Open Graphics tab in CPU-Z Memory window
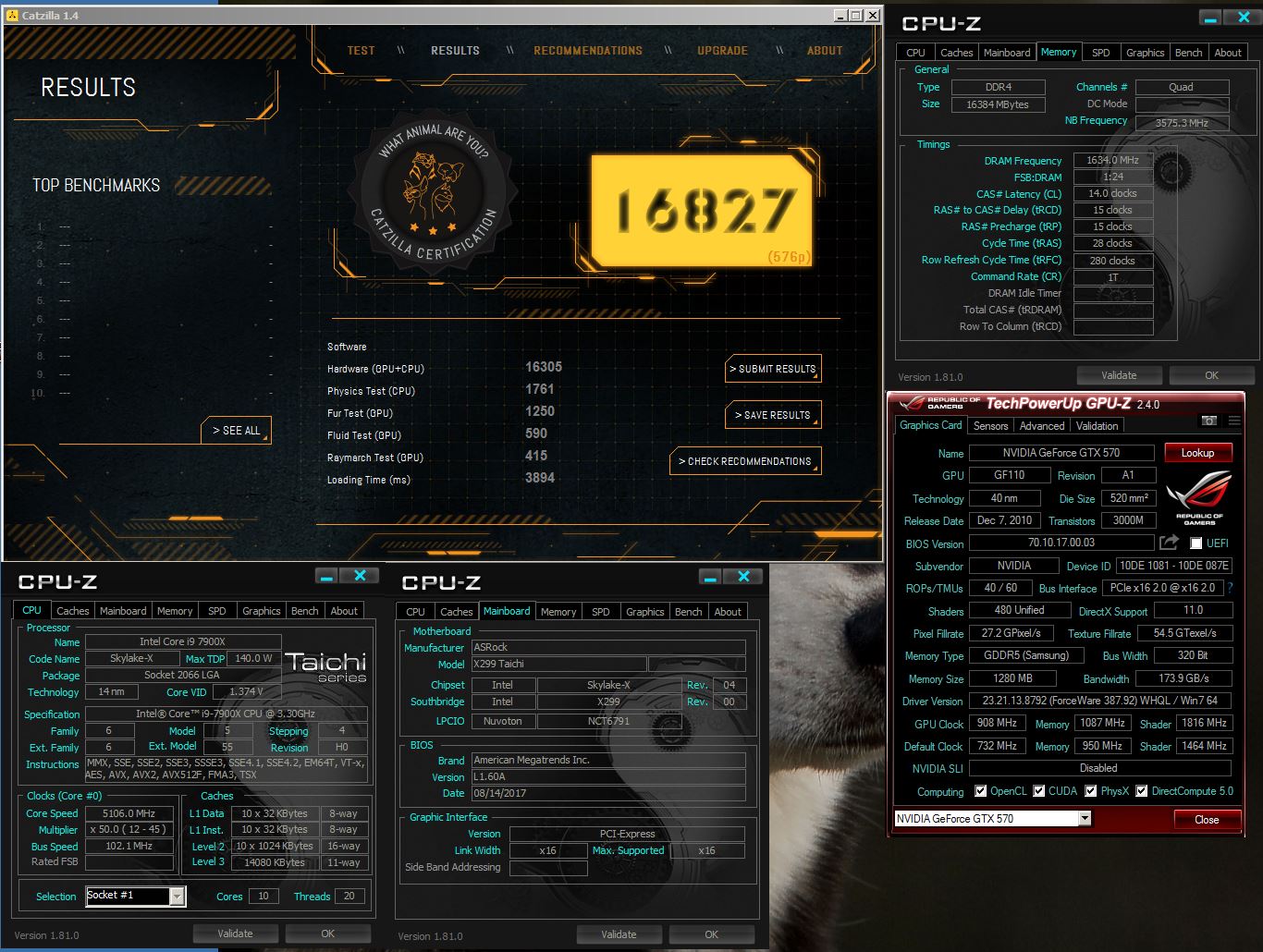The height and width of the screenshot is (952, 1263). tap(1145, 53)
